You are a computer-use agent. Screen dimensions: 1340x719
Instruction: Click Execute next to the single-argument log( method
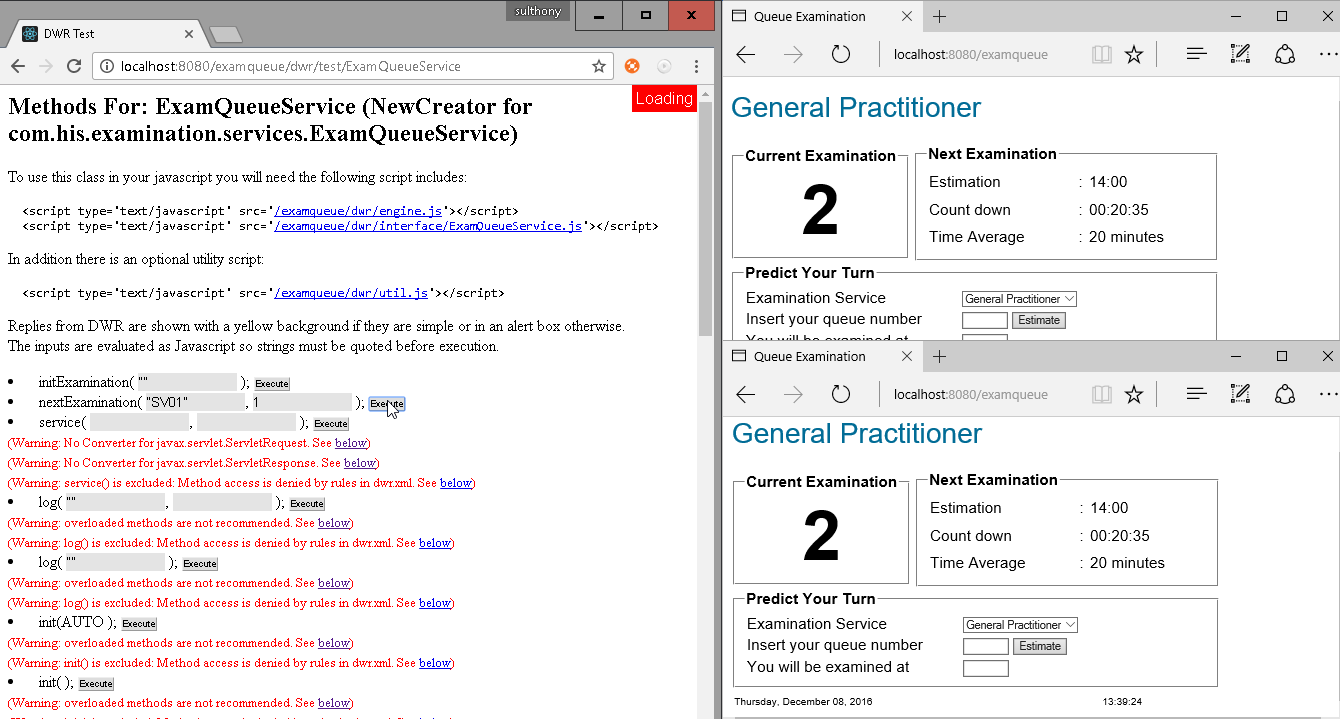pos(199,564)
